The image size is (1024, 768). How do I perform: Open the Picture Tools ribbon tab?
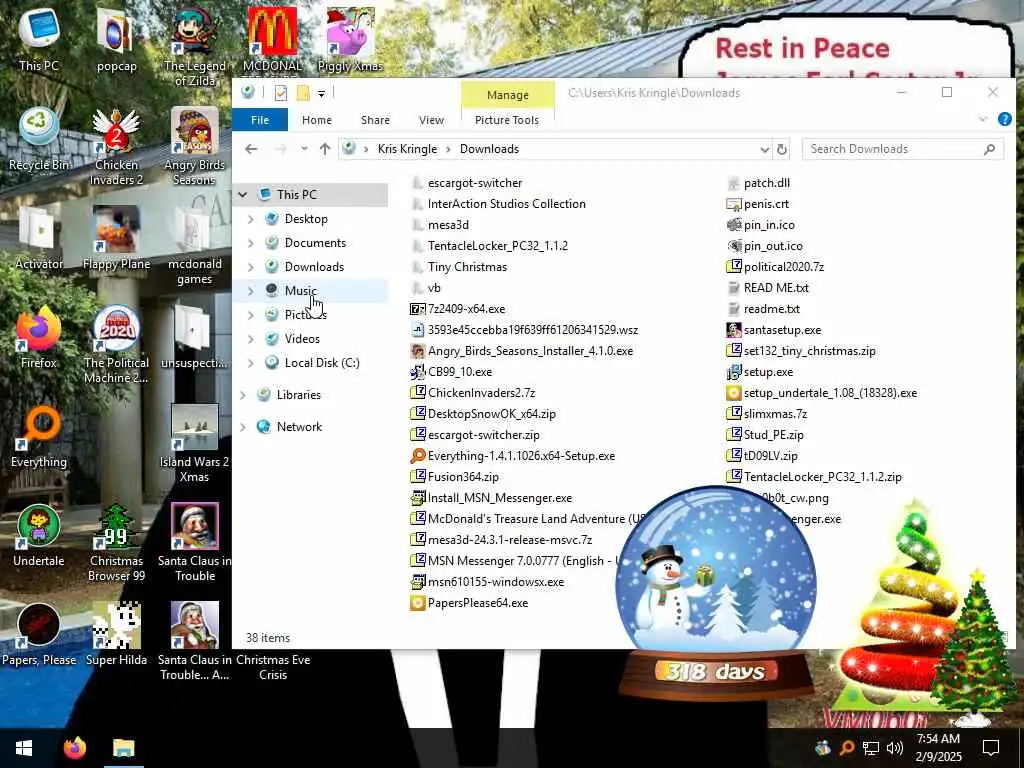[507, 120]
